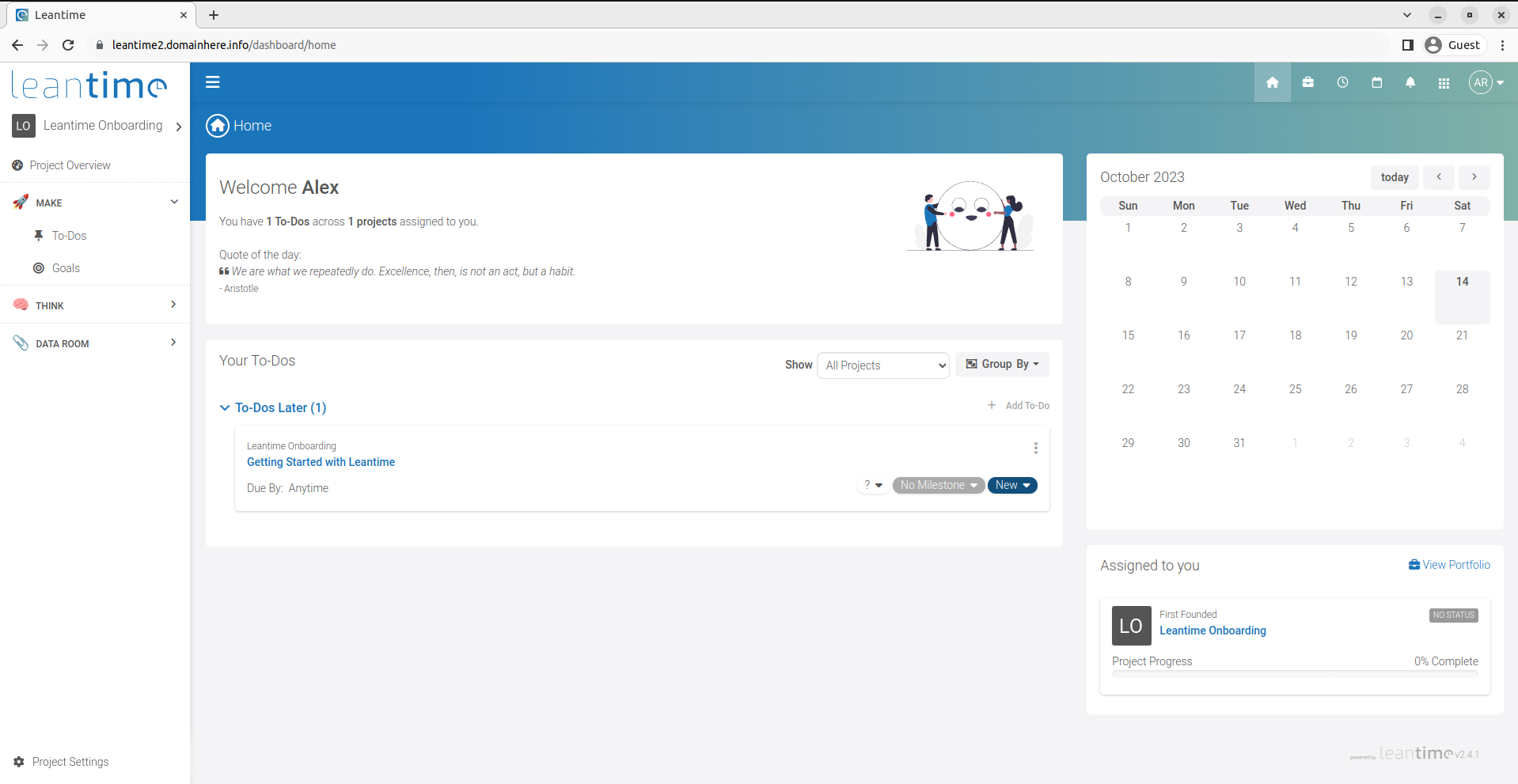Click Add To-Do

pos(1019,405)
